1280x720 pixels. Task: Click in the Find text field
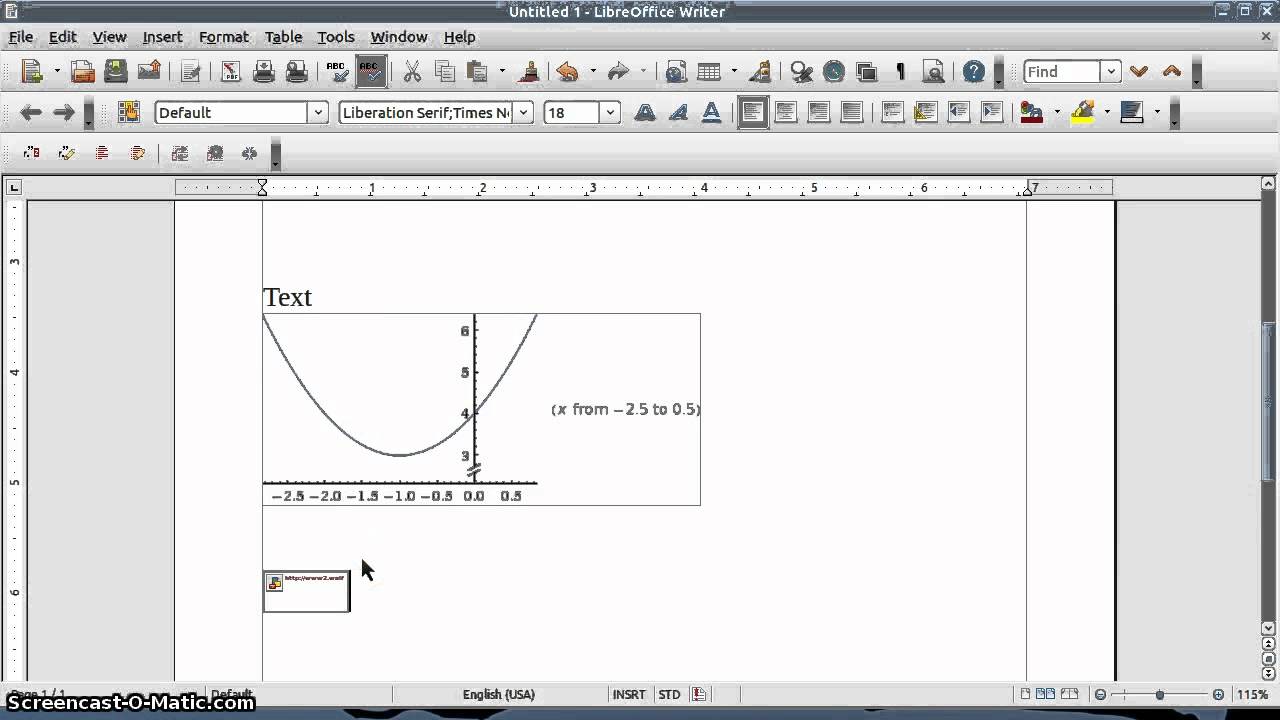(x=1062, y=71)
